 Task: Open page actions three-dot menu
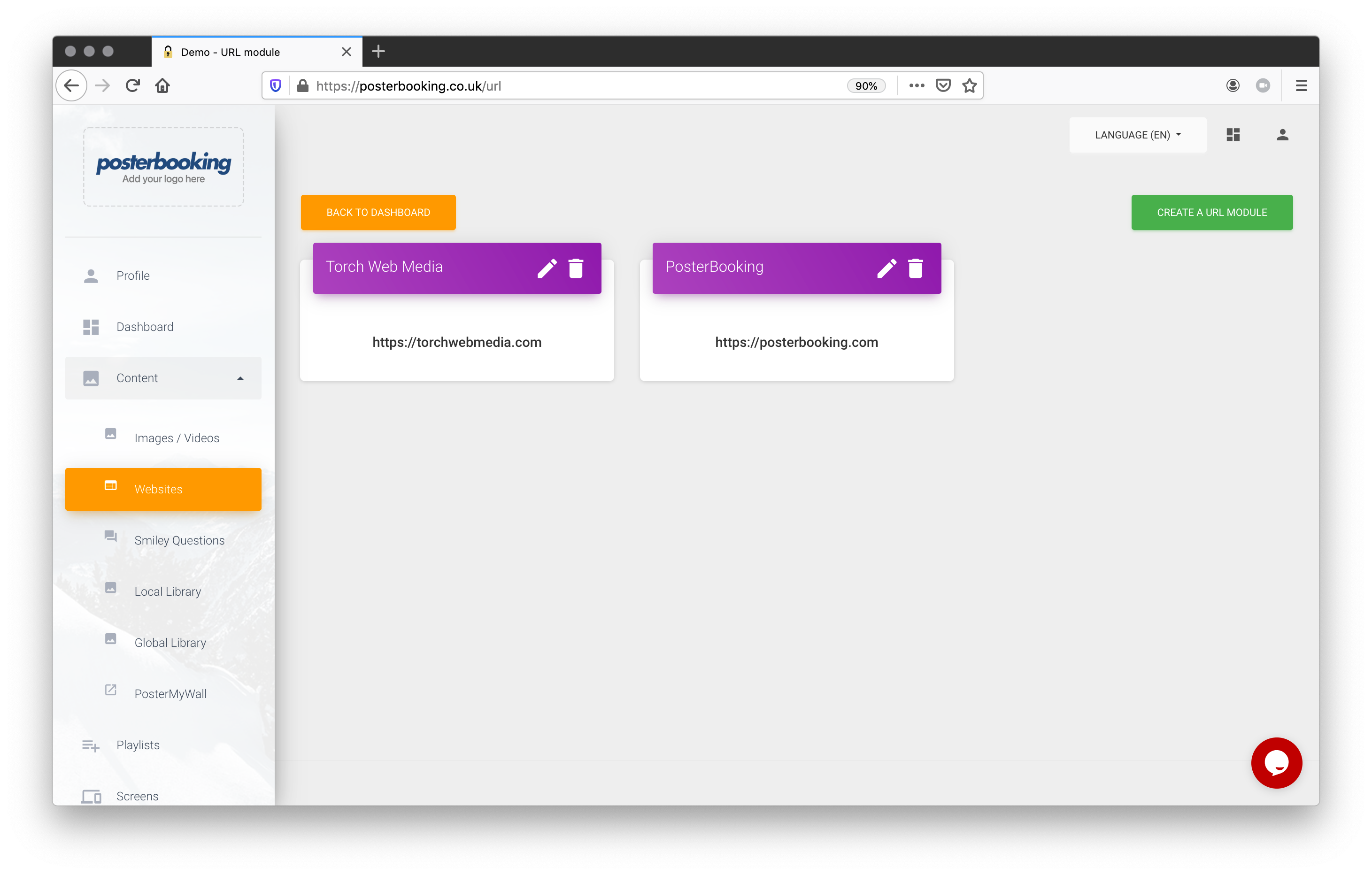click(x=917, y=85)
